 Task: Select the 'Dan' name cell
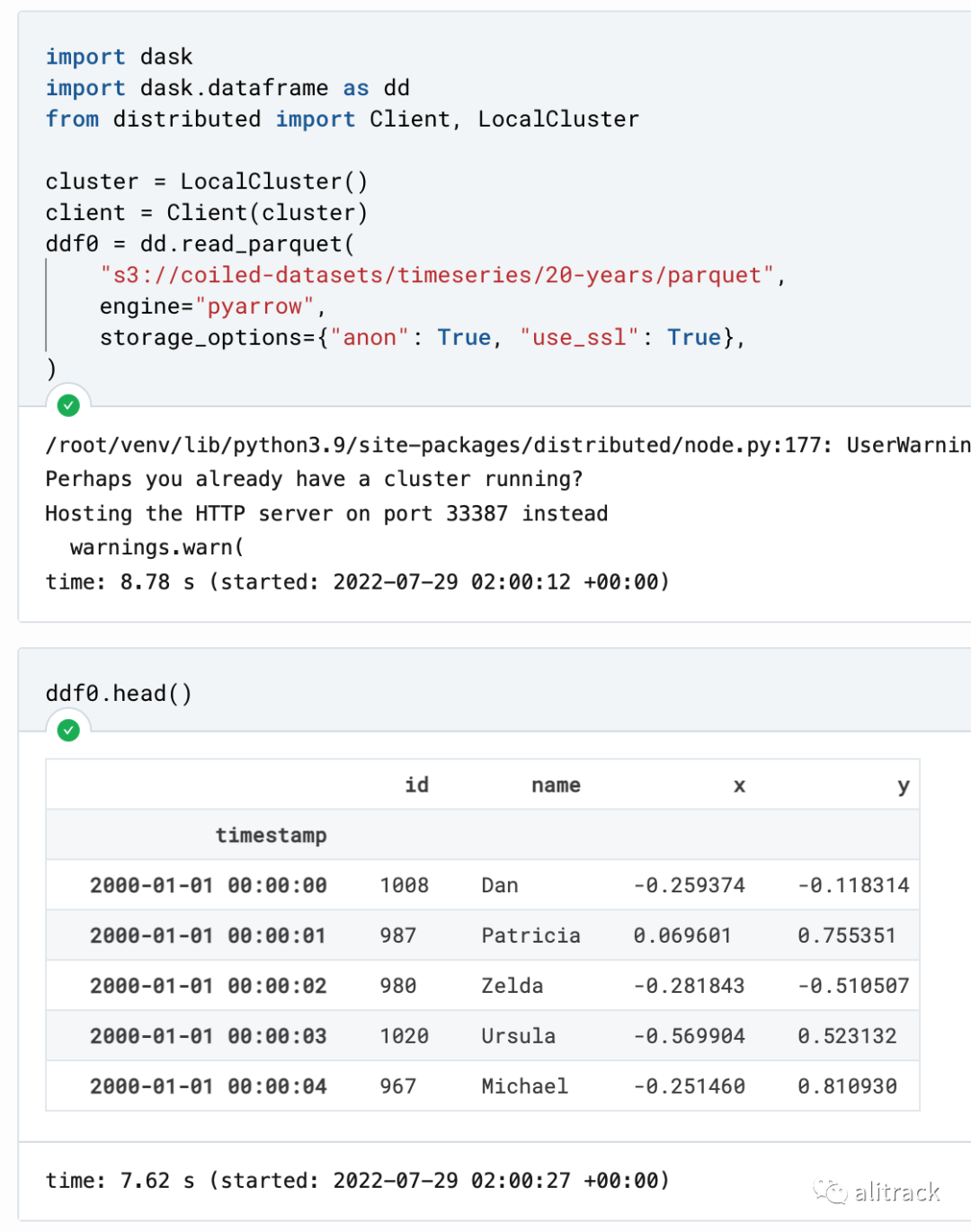(x=500, y=885)
